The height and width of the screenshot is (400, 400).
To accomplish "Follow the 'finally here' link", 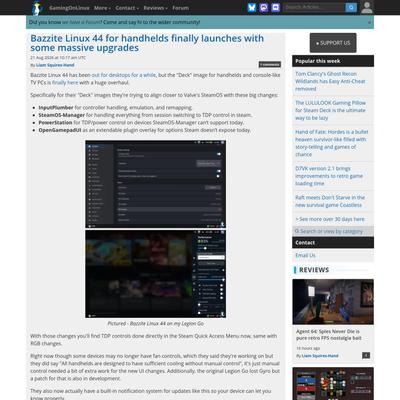I will [x=65, y=83].
